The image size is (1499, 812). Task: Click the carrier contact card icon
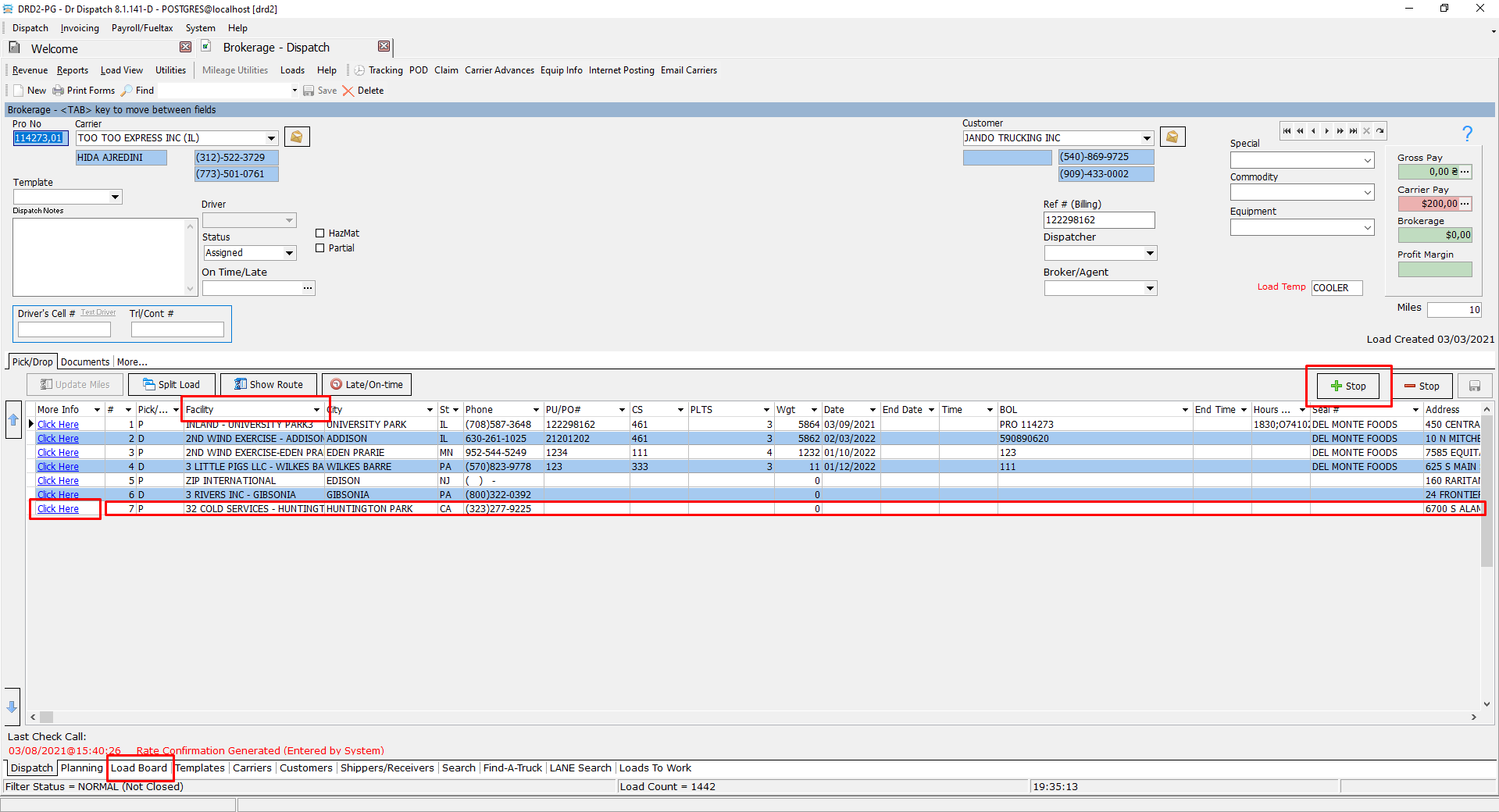click(297, 137)
